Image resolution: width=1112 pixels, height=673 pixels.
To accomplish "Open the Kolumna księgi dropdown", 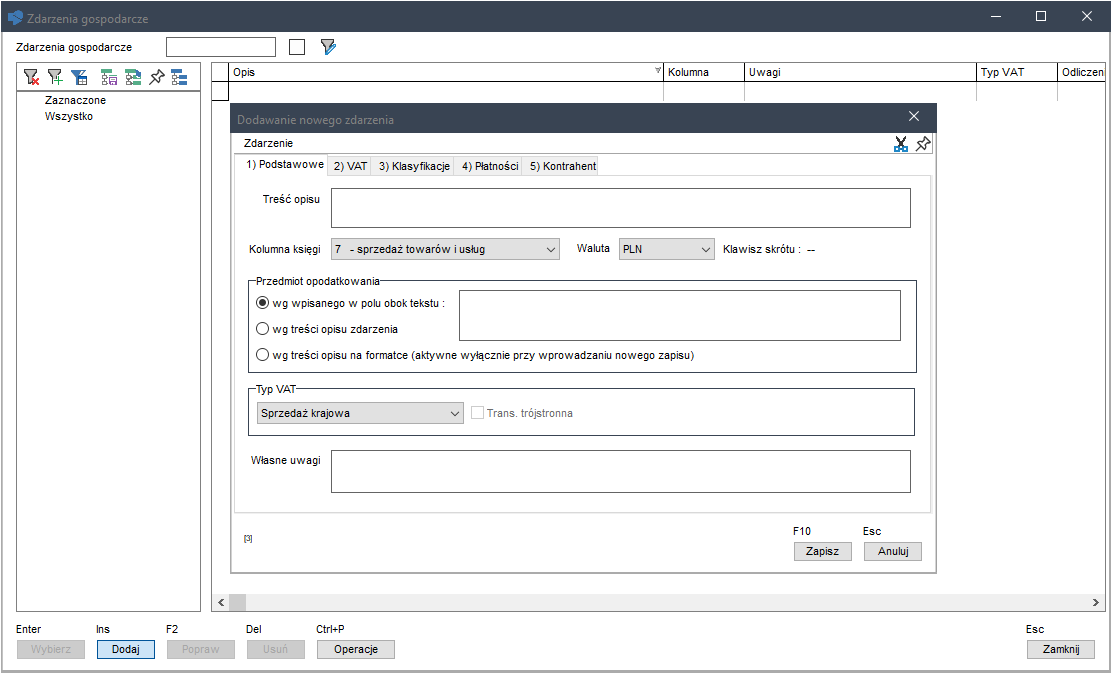I will tap(445, 250).
